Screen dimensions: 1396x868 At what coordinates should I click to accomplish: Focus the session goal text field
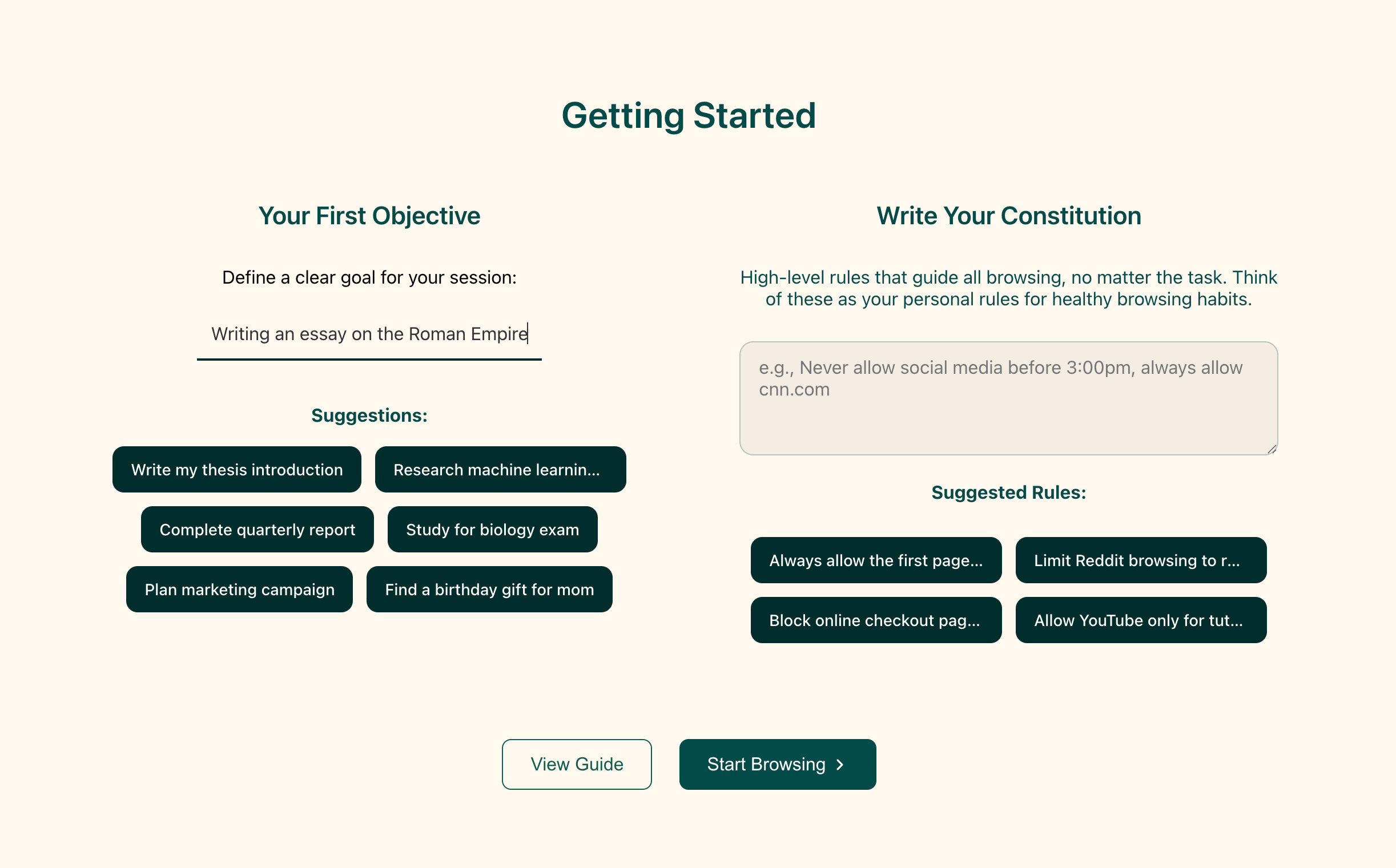(x=369, y=334)
